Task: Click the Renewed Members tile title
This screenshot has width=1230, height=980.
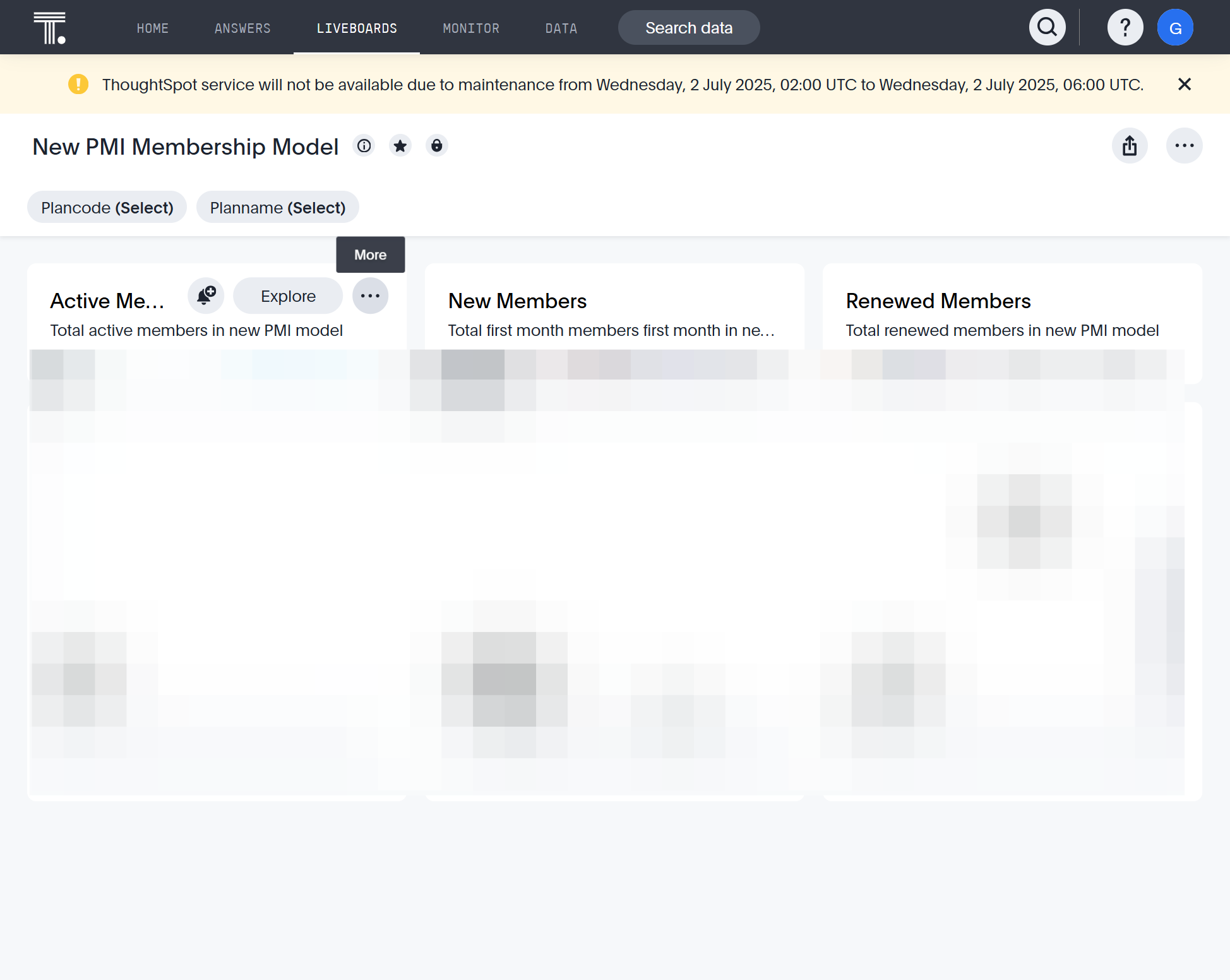Action: coord(938,301)
